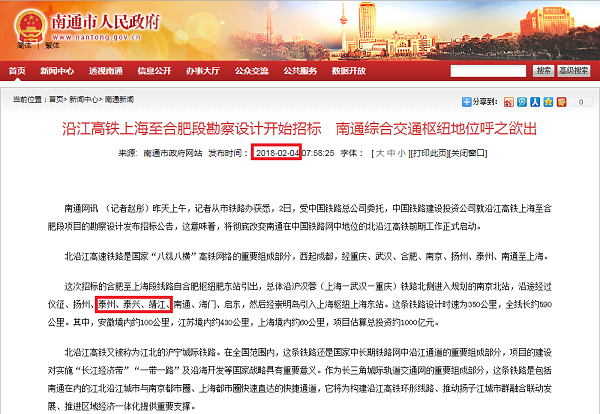Set font size to 小
600x414 pixels.
pos(401,153)
